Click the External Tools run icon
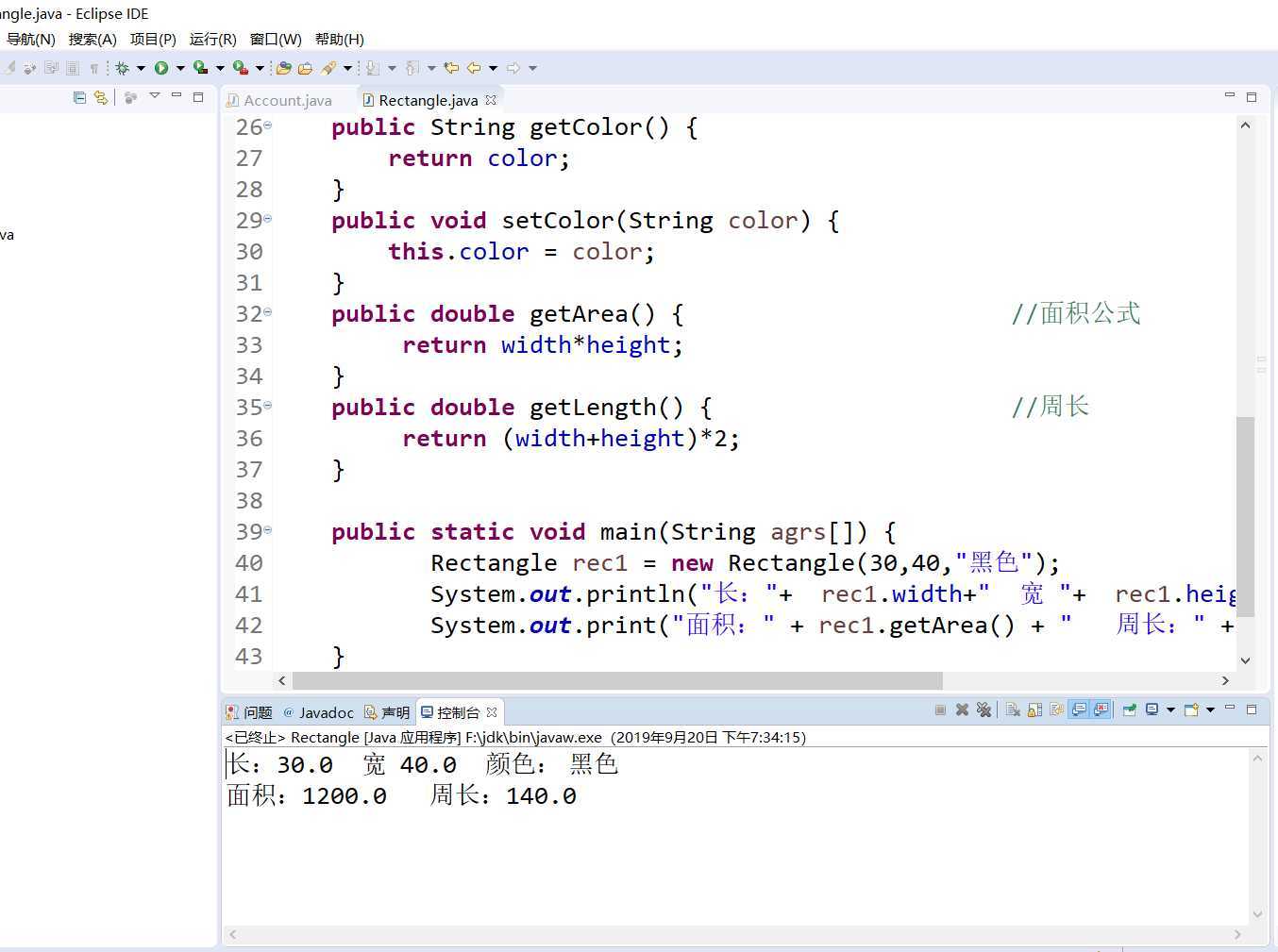 (241, 68)
